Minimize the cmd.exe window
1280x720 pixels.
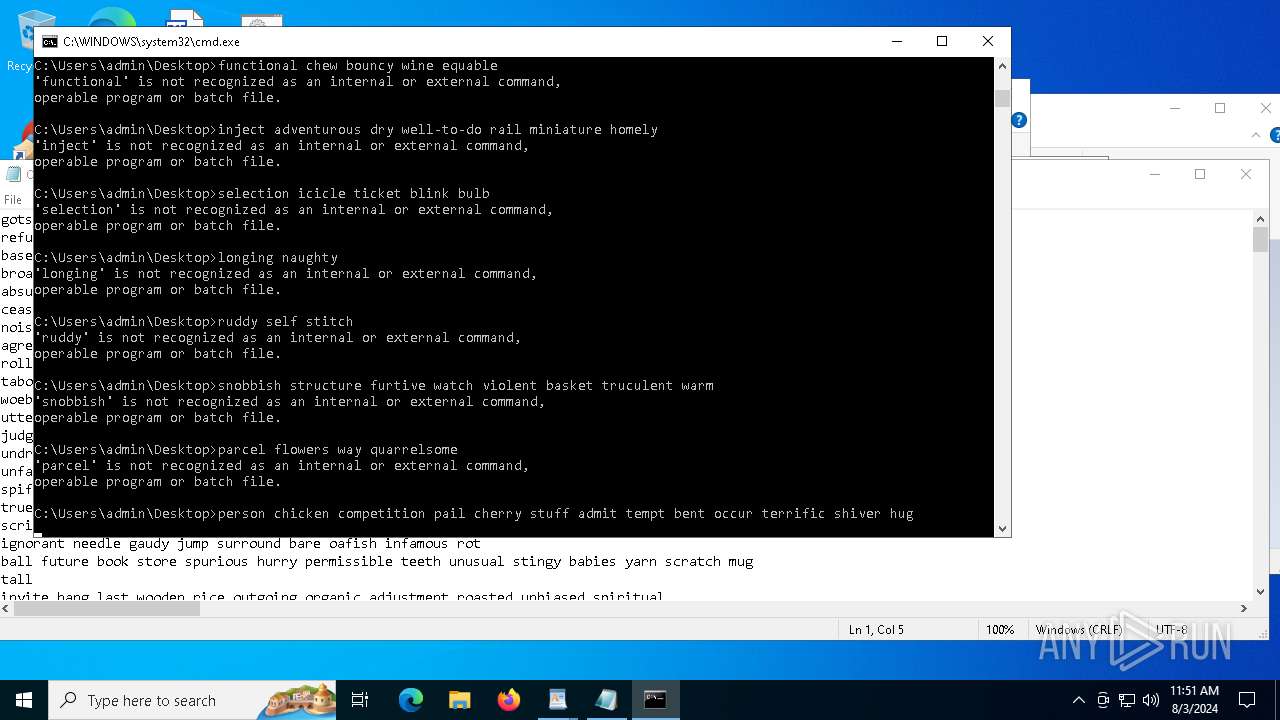pyautogui.click(x=896, y=41)
